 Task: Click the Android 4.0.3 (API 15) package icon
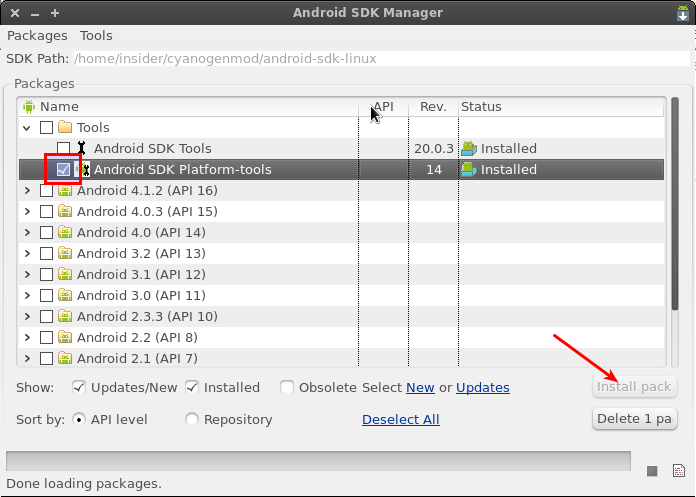[65, 211]
